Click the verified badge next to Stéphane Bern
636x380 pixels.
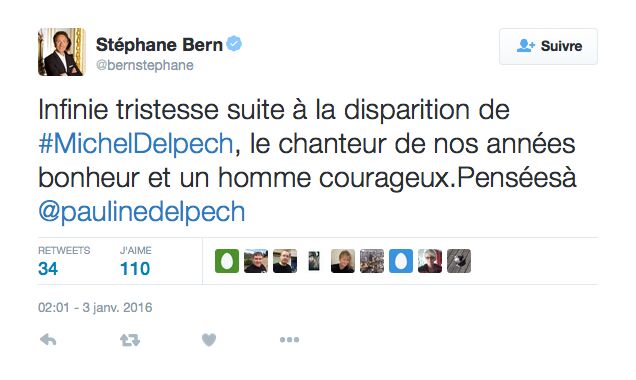(x=234, y=44)
